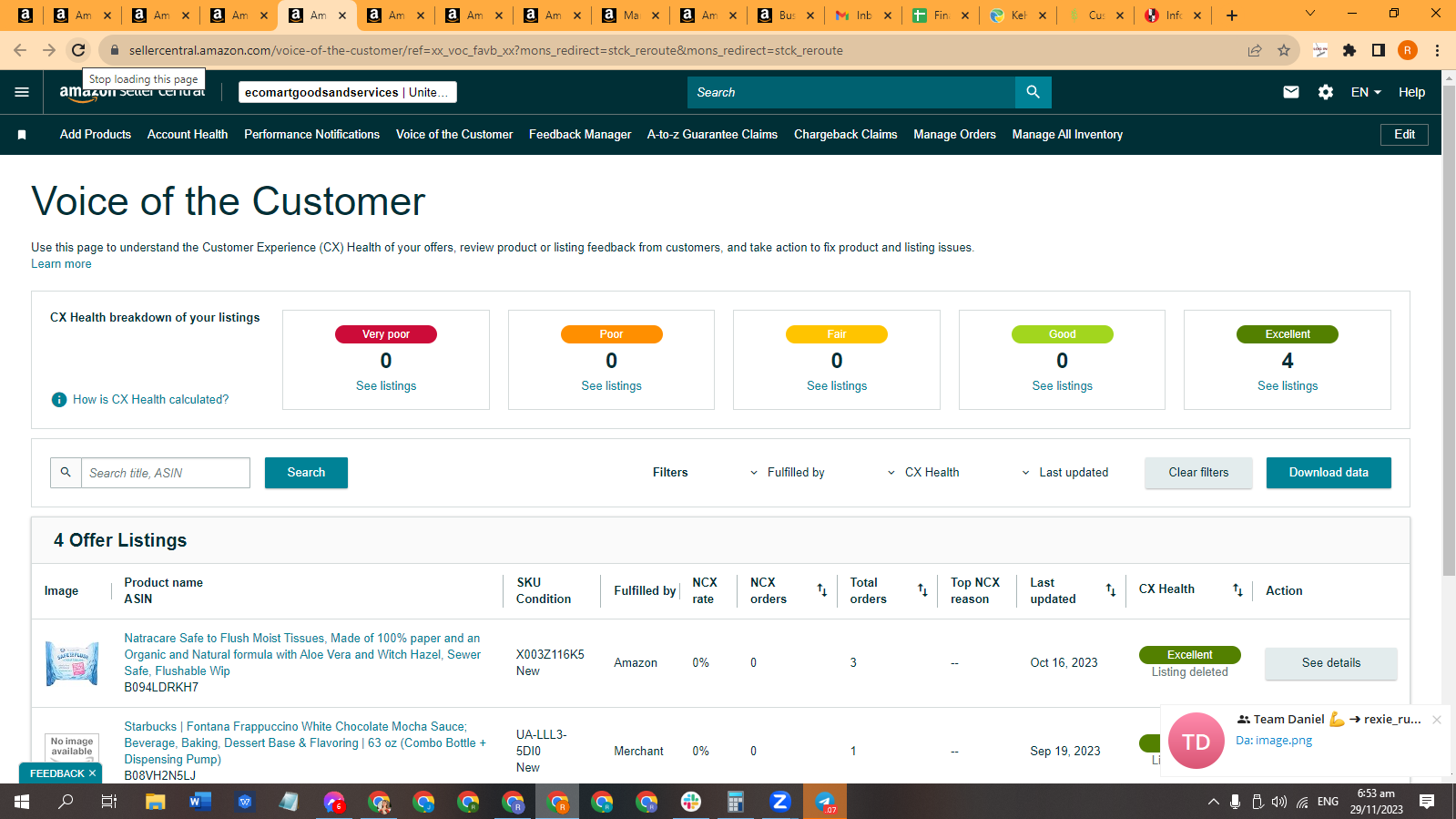Open the browser tab search chevron
Viewport: 1456px width, 819px height.
(x=1310, y=14)
